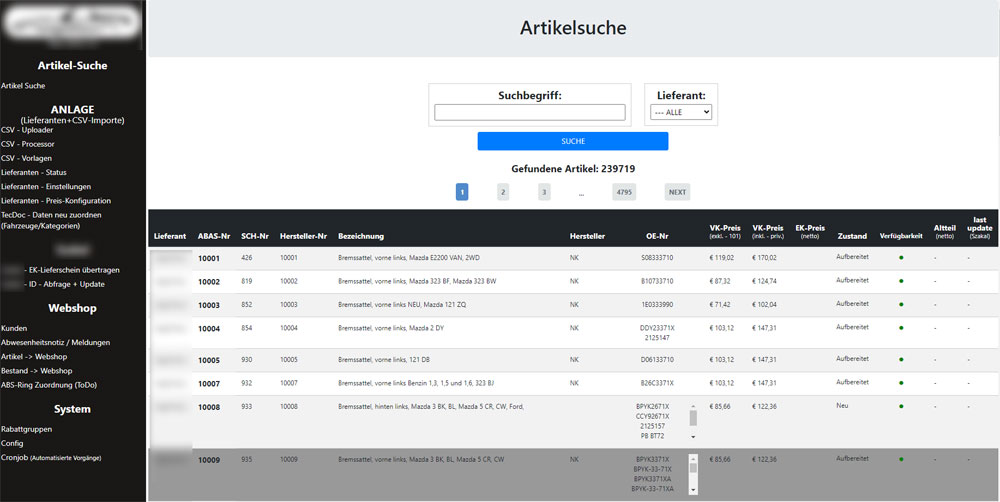Open CSV - Uploader in the sidebar
Screen dimensions: 1000x502
pyautogui.click(x=28, y=130)
